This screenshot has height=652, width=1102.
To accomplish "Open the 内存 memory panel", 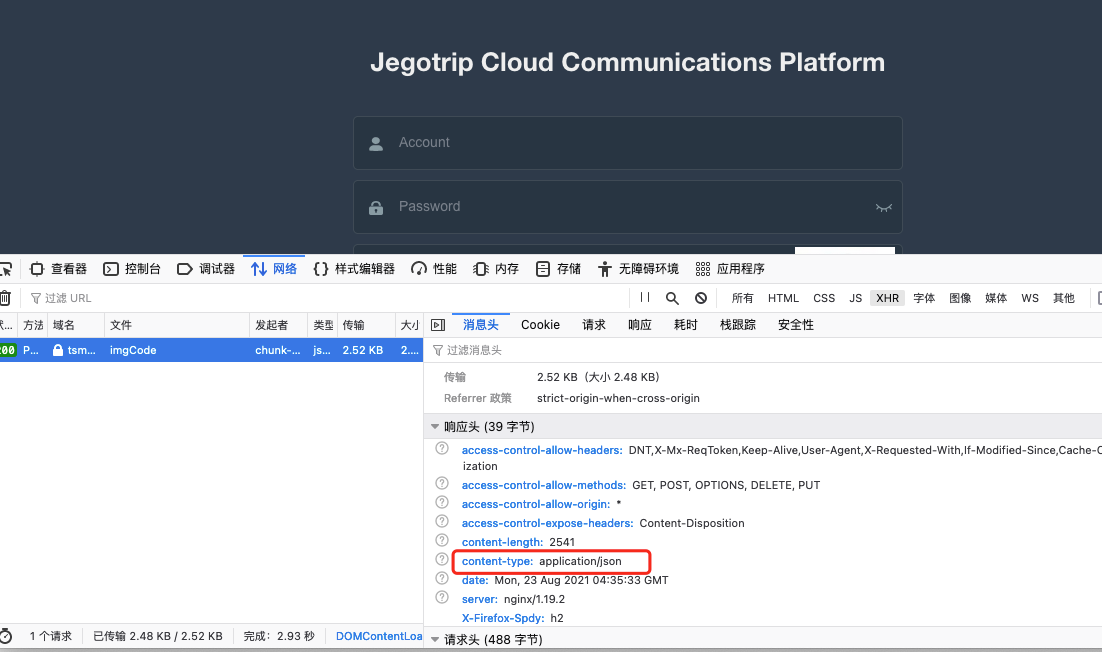I will (x=496, y=269).
